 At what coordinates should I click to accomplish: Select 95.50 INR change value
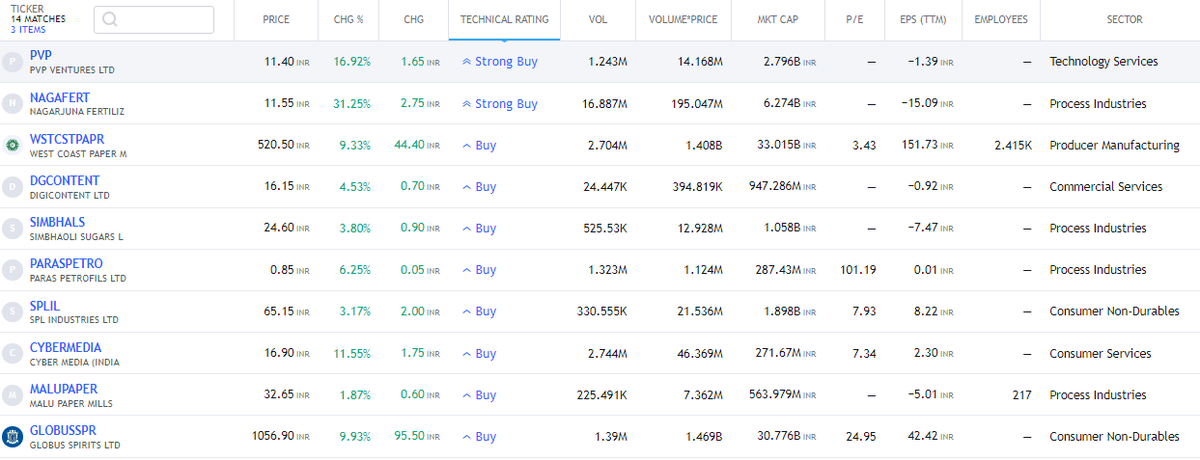coord(418,437)
